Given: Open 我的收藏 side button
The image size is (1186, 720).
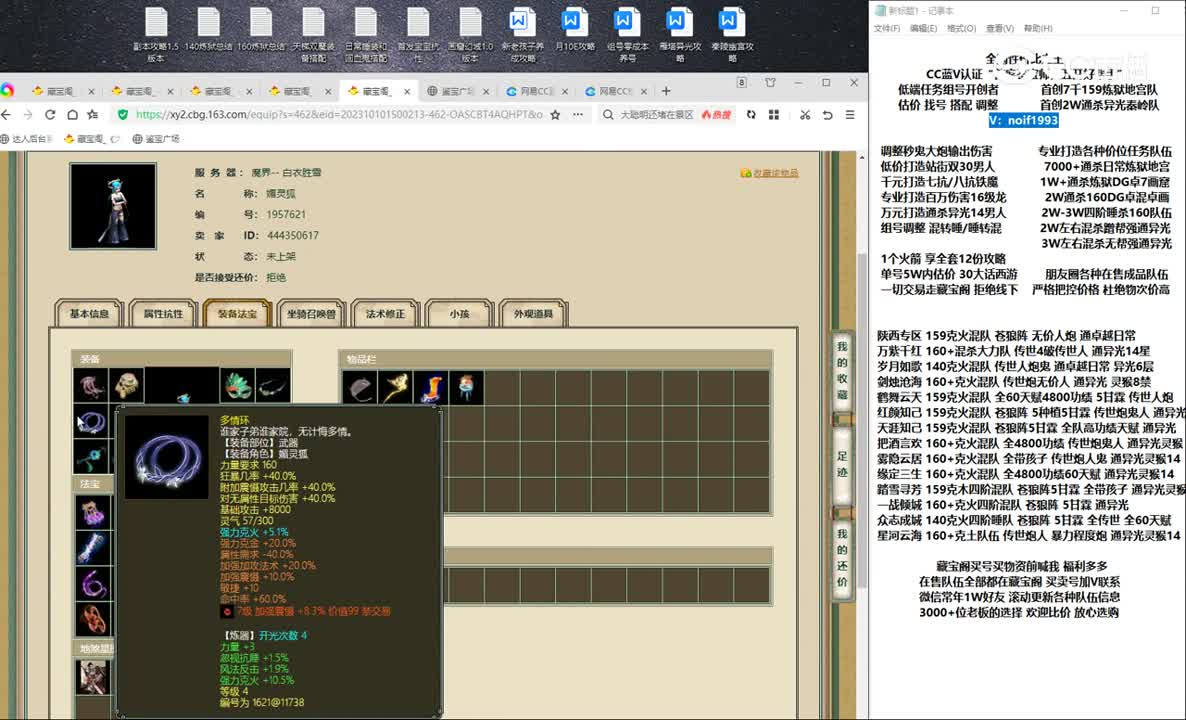Looking at the screenshot, I should click(842, 371).
